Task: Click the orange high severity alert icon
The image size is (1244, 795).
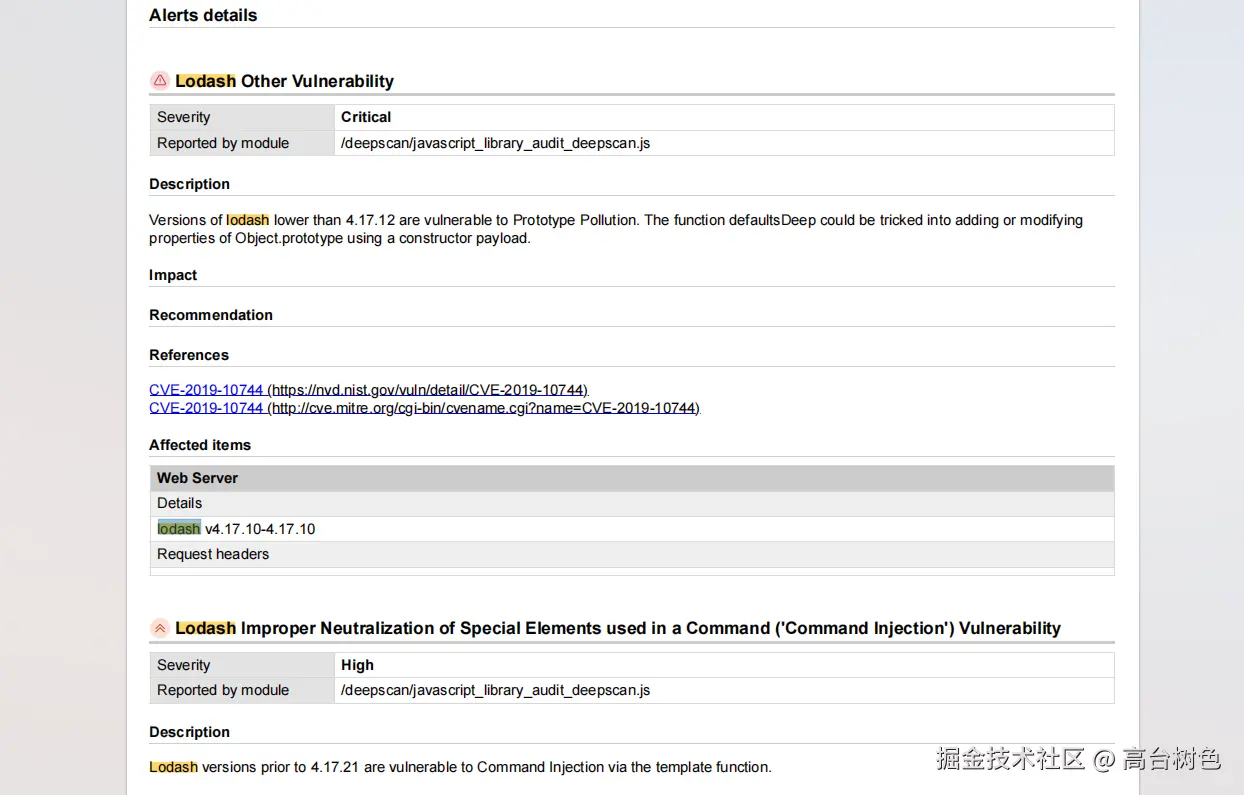Action: 160,628
